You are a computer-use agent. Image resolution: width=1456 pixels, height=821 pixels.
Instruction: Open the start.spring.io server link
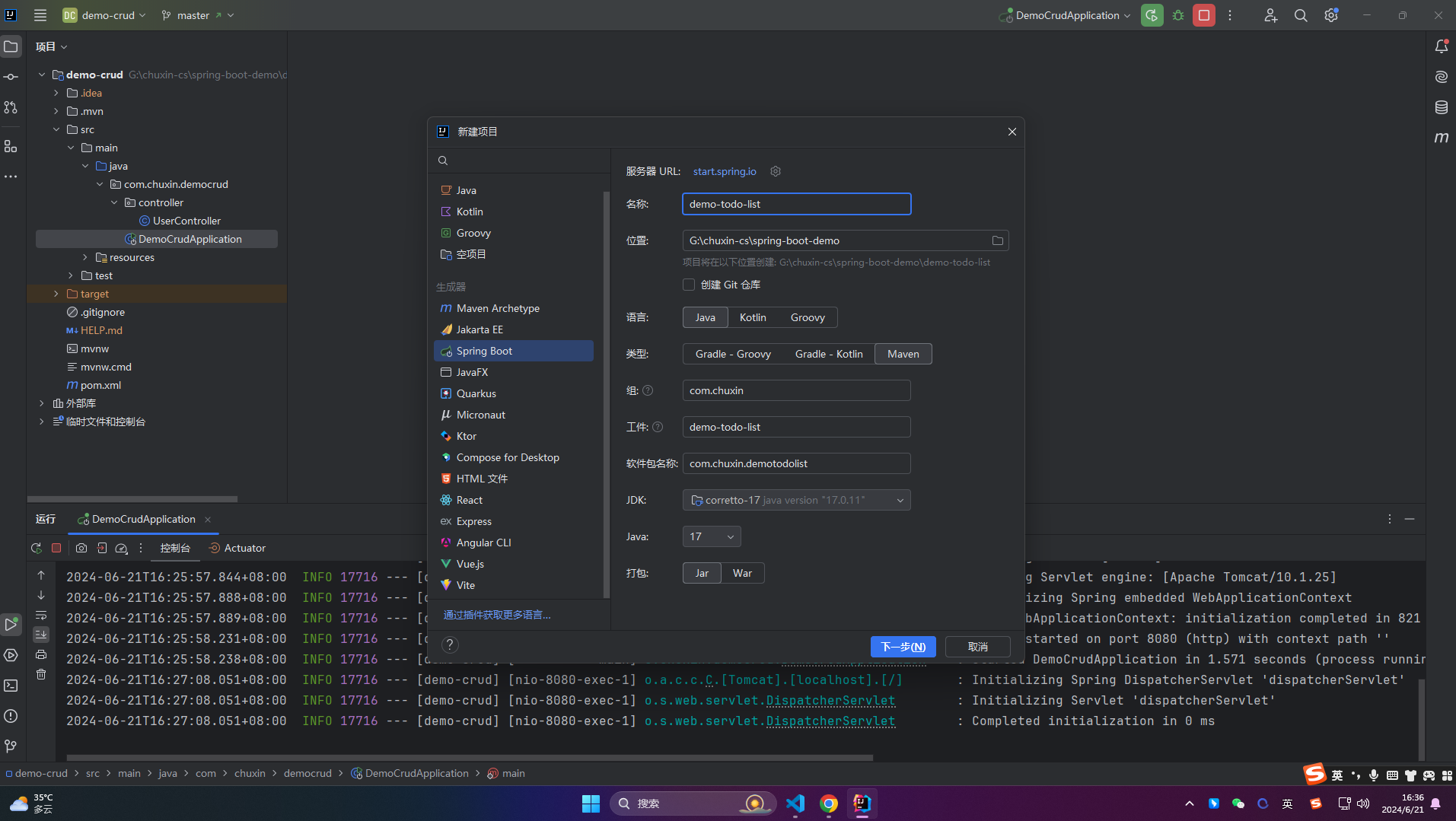coord(725,171)
